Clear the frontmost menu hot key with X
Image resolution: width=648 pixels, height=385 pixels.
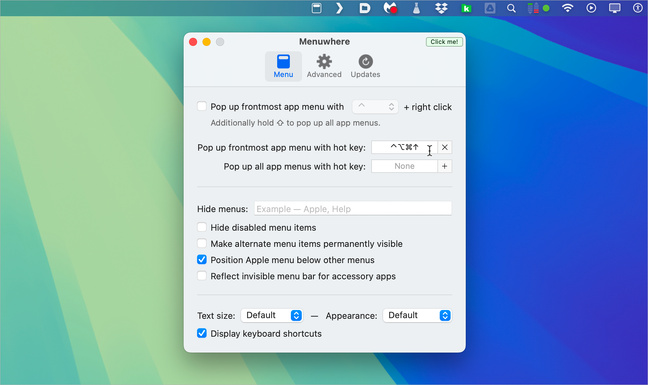coord(445,147)
